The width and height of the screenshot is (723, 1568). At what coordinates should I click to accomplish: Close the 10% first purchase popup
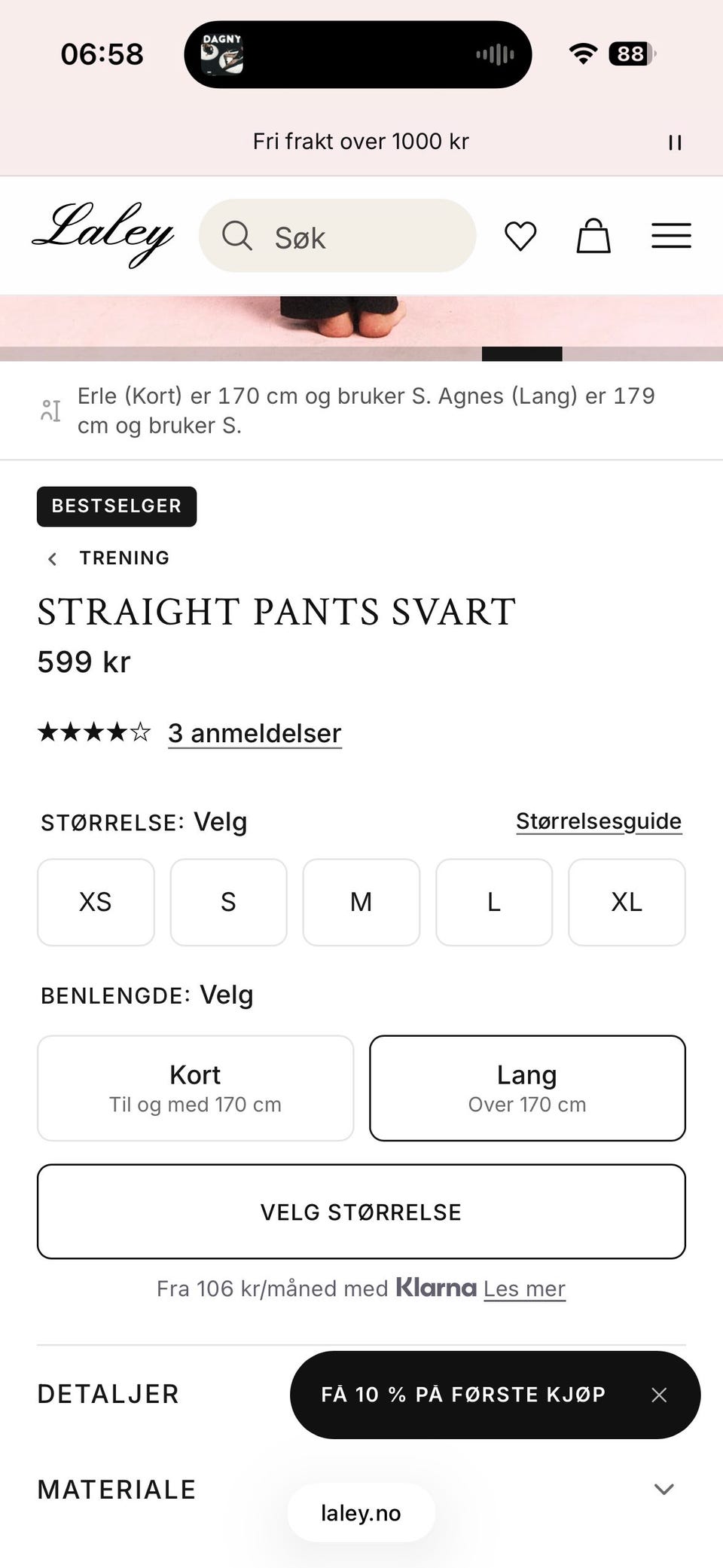pos(659,1395)
